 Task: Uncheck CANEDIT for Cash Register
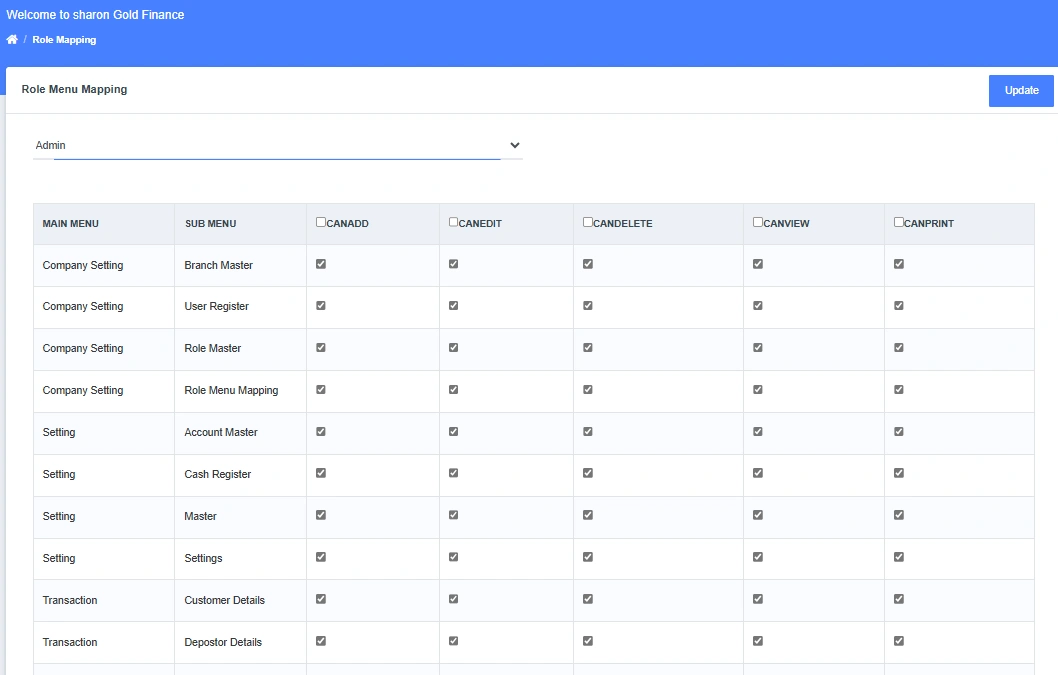point(453,473)
